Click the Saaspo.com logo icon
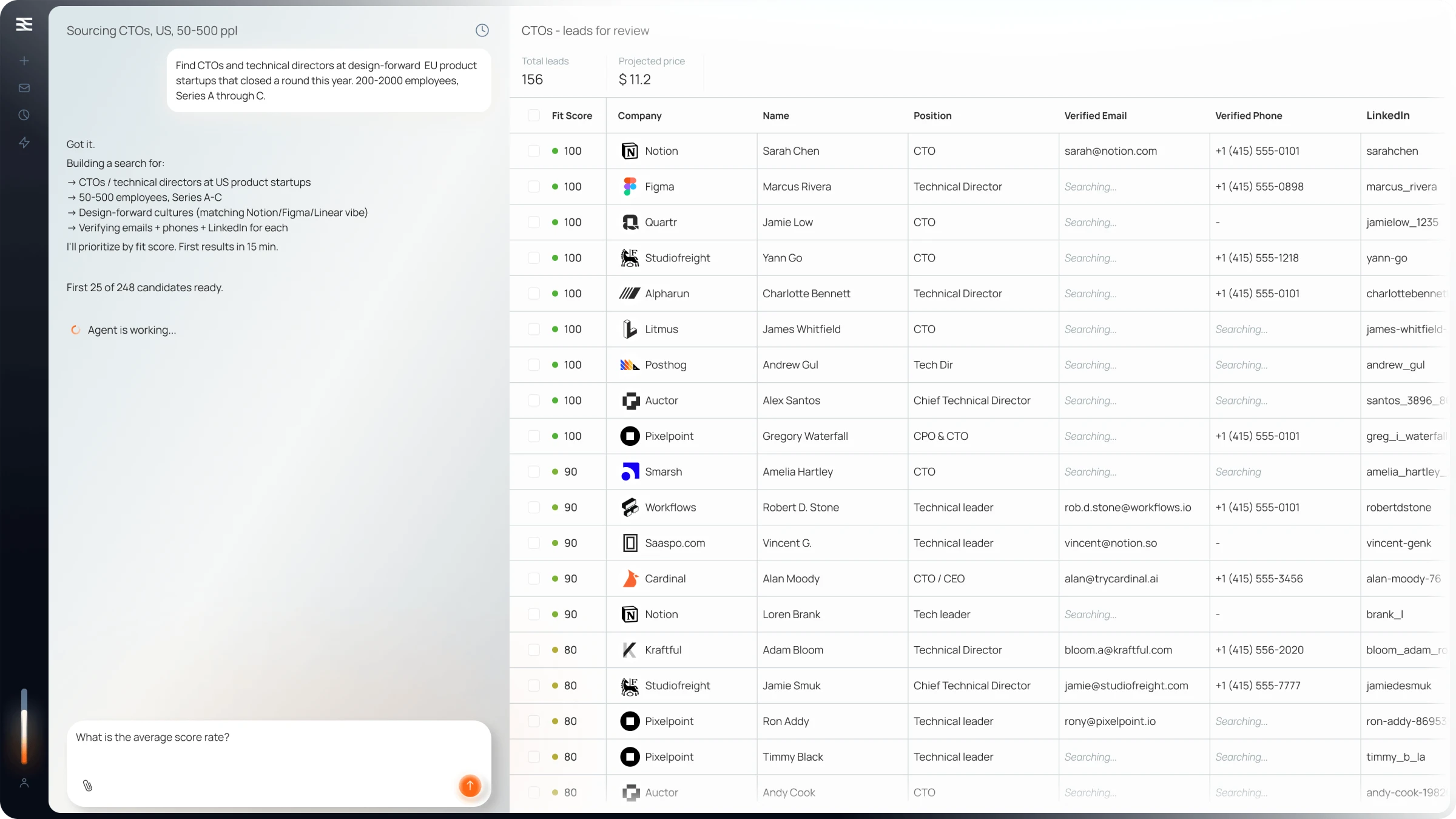1456x819 pixels. pos(630,543)
